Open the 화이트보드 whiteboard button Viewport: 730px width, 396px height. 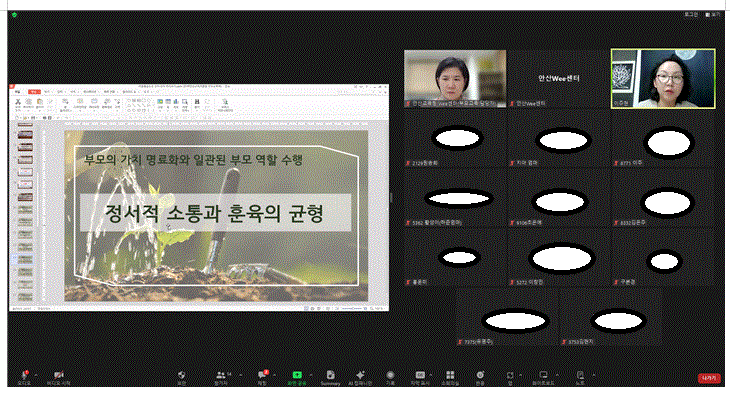coord(543,377)
